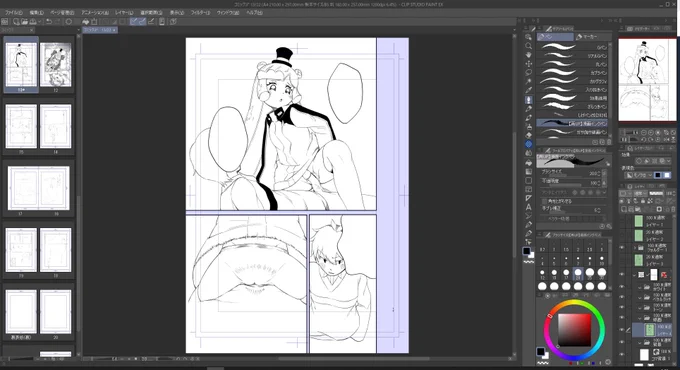Collapse the 背景 layer folder

pyautogui.click(x=639, y=343)
